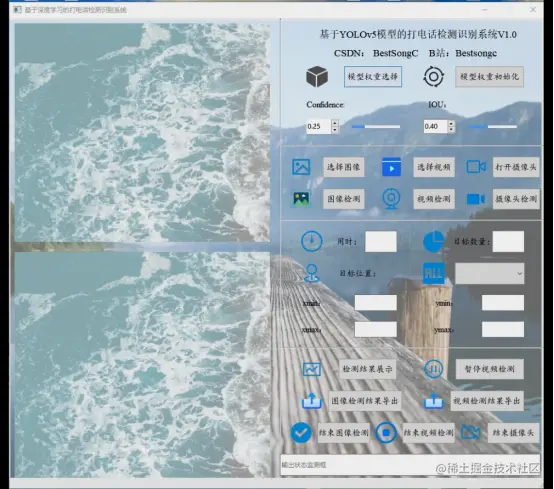Click the location pin icon beside 目标位置
This screenshot has height=489, width=554.
312,273
